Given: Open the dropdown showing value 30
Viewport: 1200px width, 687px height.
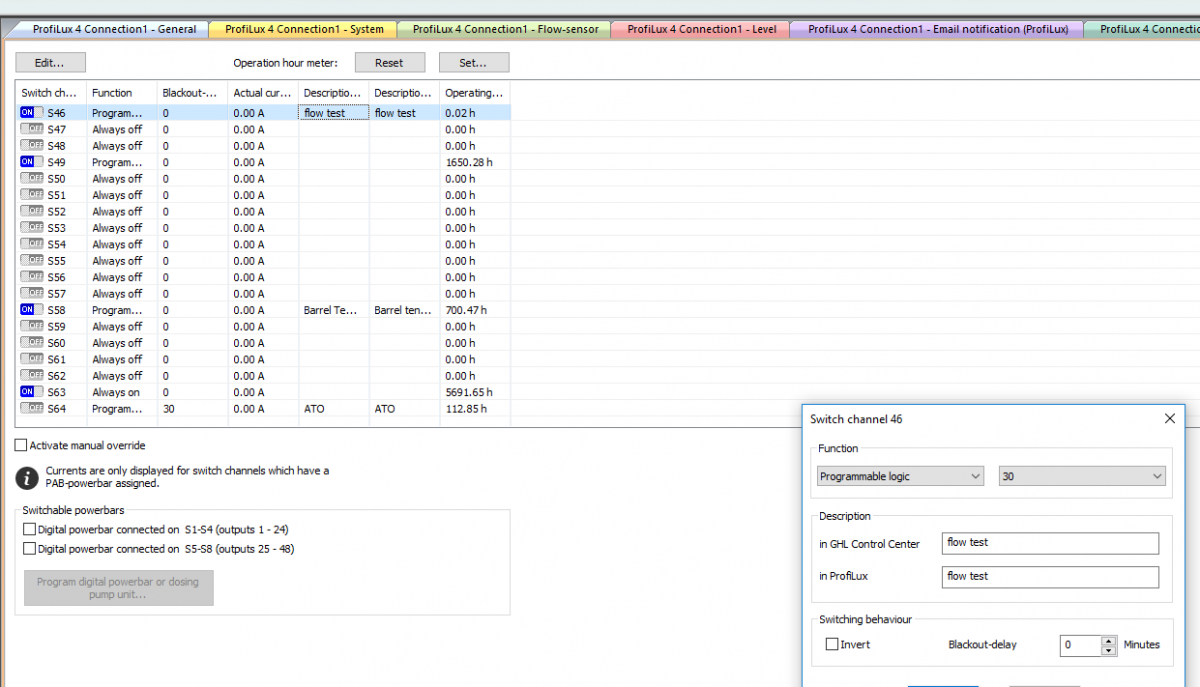Looking at the screenshot, I should pyautogui.click(x=1082, y=477).
